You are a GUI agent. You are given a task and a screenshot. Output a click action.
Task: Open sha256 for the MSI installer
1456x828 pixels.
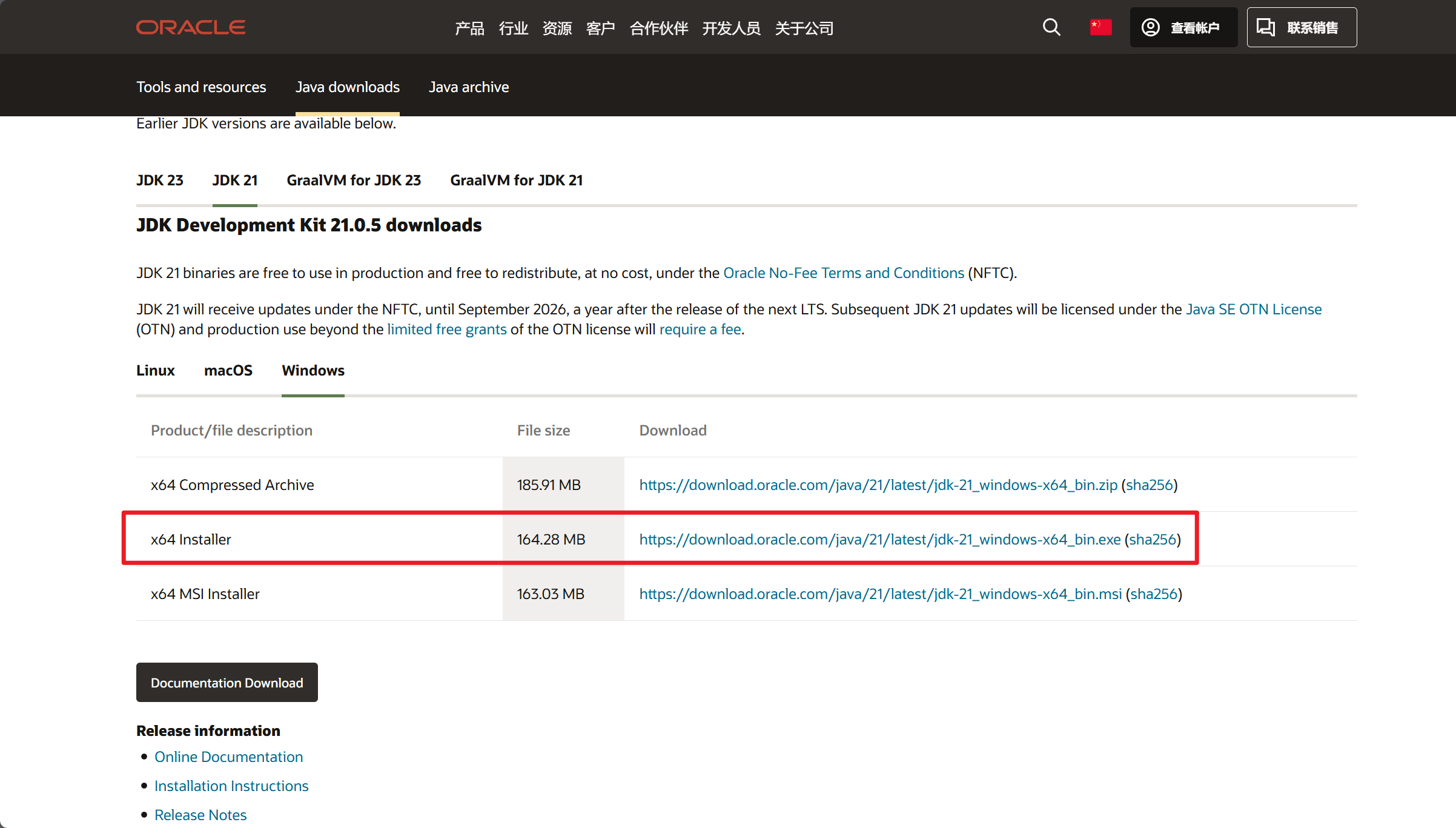pyautogui.click(x=1153, y=594)
